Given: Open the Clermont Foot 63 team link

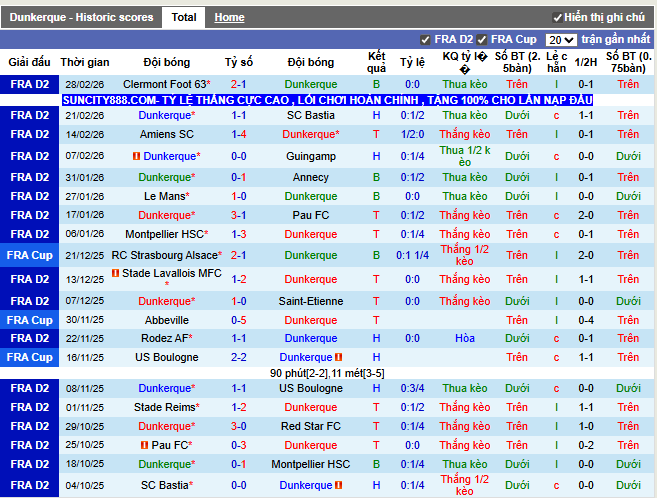Looking at the screenshot, I should pyautogui.click(x=166, y=85).
